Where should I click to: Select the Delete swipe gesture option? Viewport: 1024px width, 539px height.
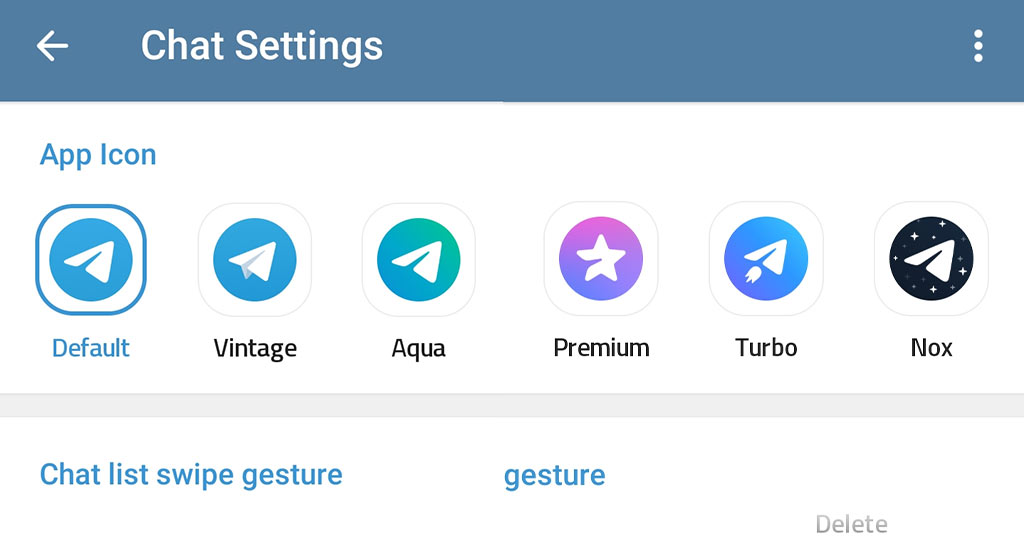pos(851,524)
